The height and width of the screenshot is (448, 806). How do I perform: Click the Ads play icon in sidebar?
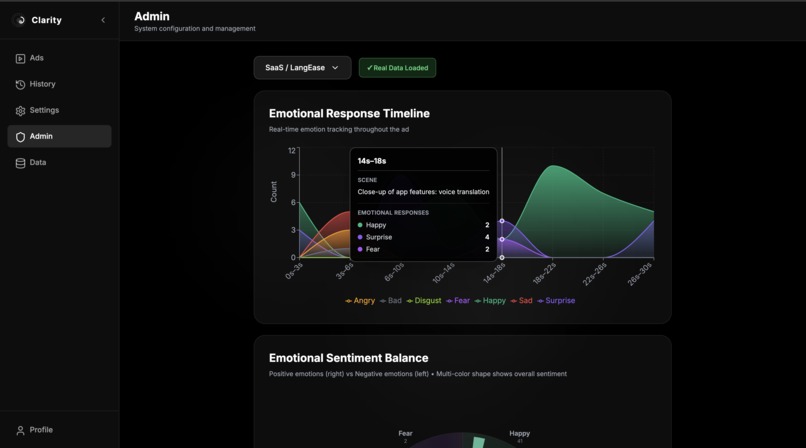pos(20,59)
